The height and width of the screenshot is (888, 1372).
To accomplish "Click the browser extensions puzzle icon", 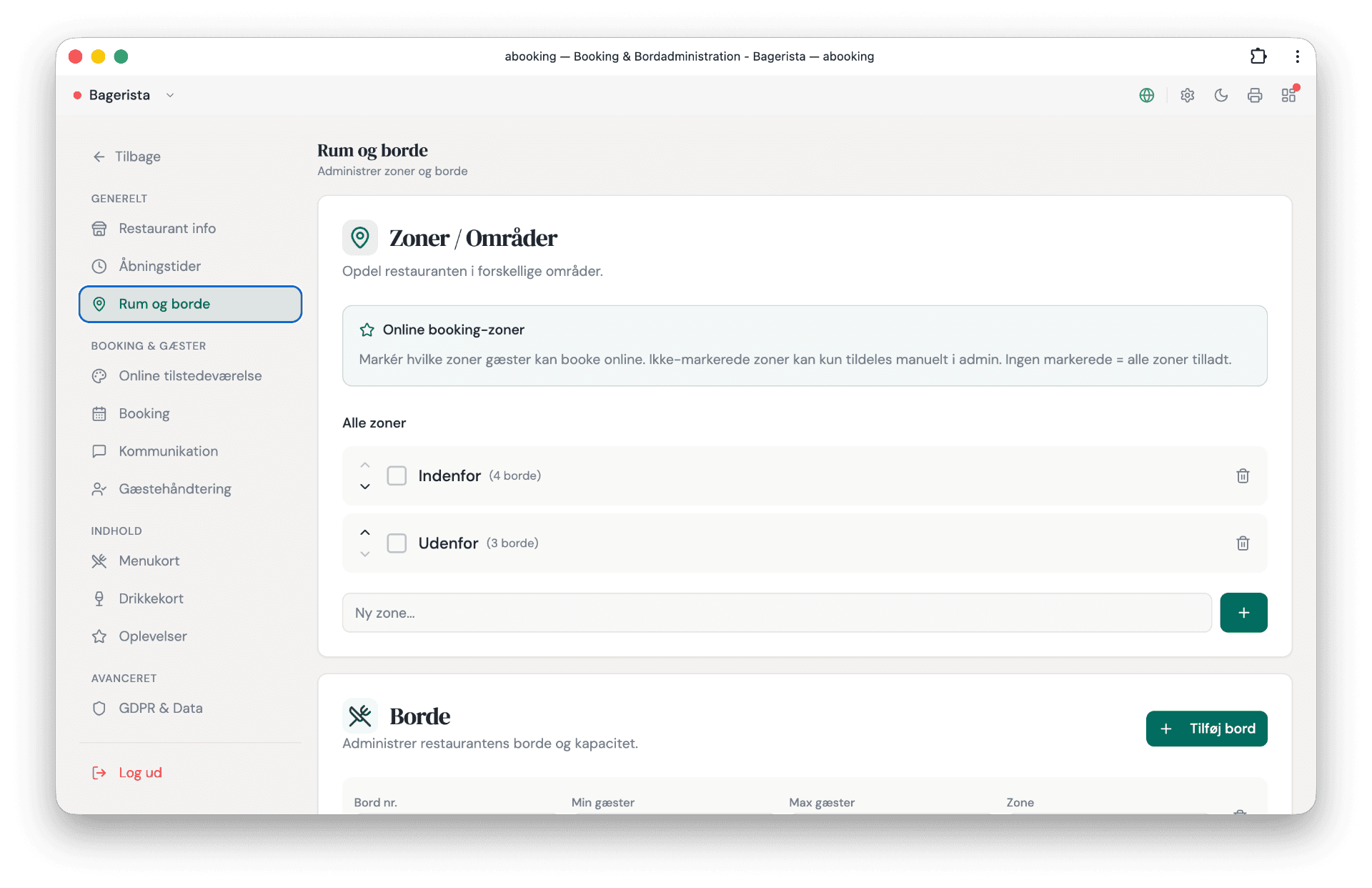I will tap(1258, 56).
